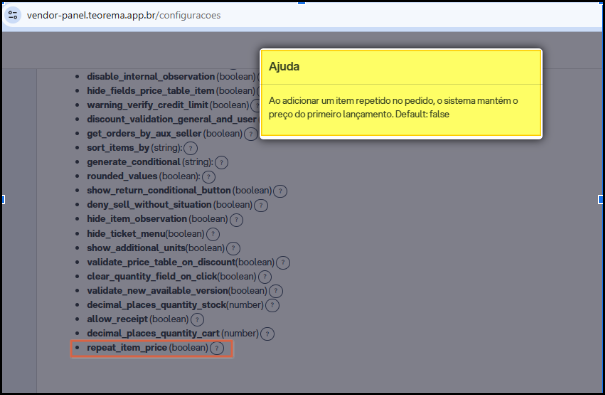Open help for validate_price_table_on_discount
The height and width of the screenshot is (395, 605).
(283, 263)
